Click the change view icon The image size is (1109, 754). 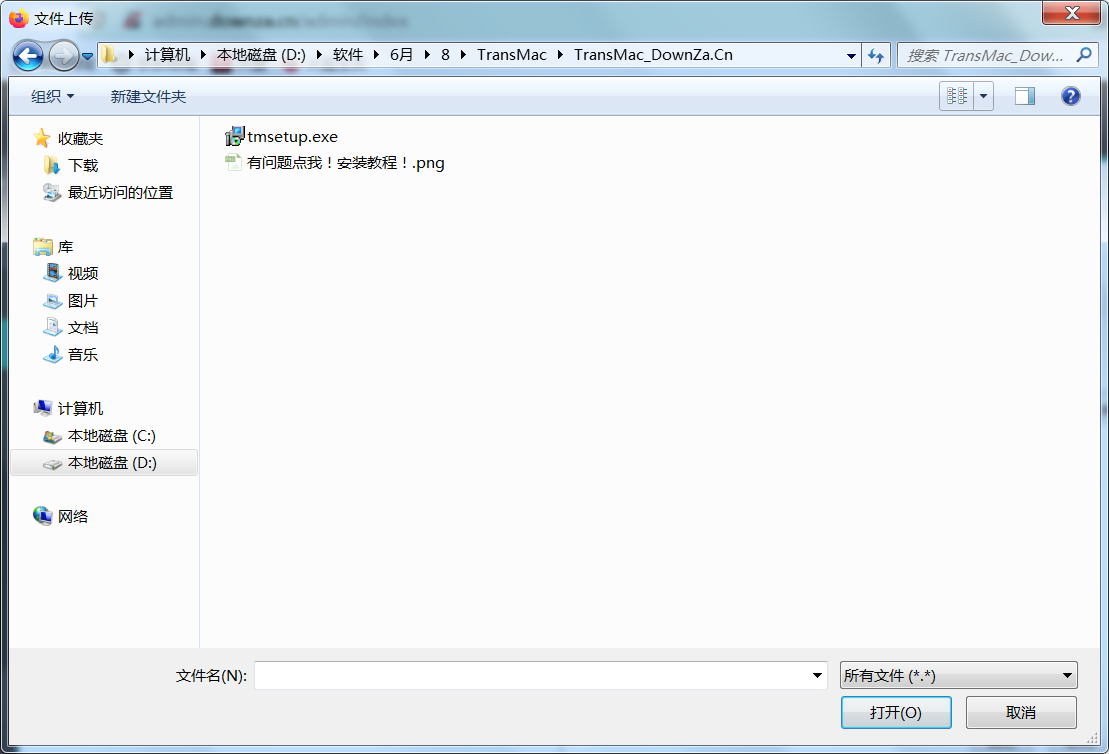click(x=957, y=96)
